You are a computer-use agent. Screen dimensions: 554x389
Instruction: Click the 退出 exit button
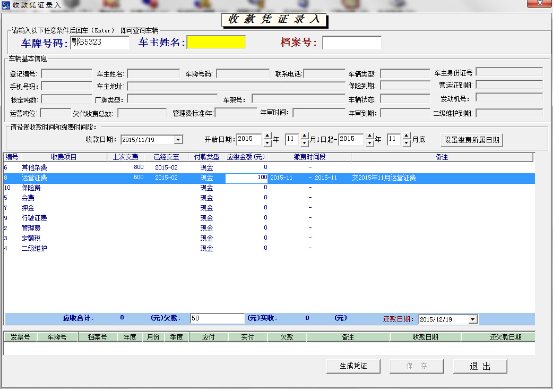tap(480, 366)
